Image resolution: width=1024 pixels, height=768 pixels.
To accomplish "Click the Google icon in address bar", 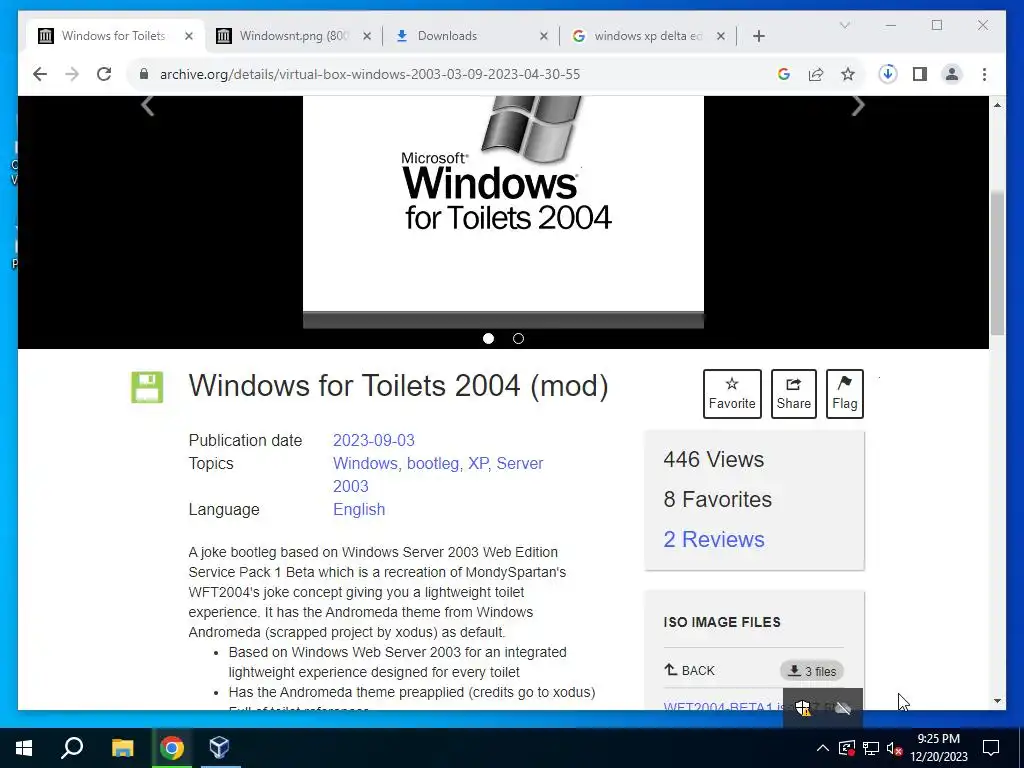I will (784, 74).
